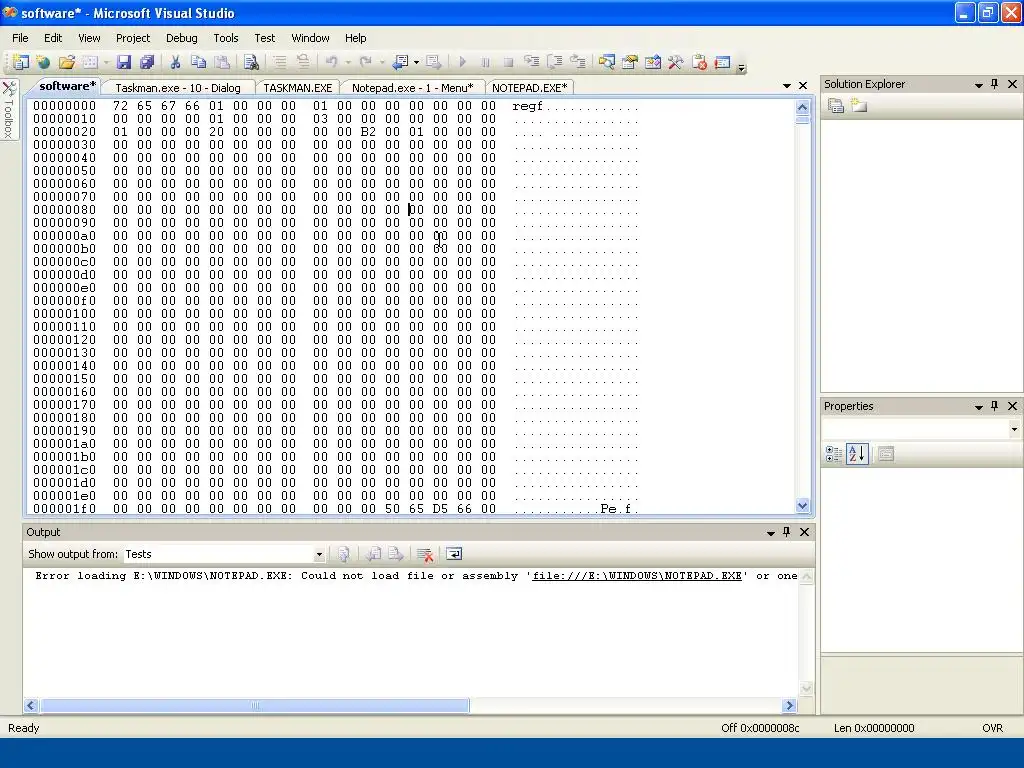The image size is (1024, 768).
Task: Click the Find in Files binoculars icon
Action: click(x=251, y=62)
